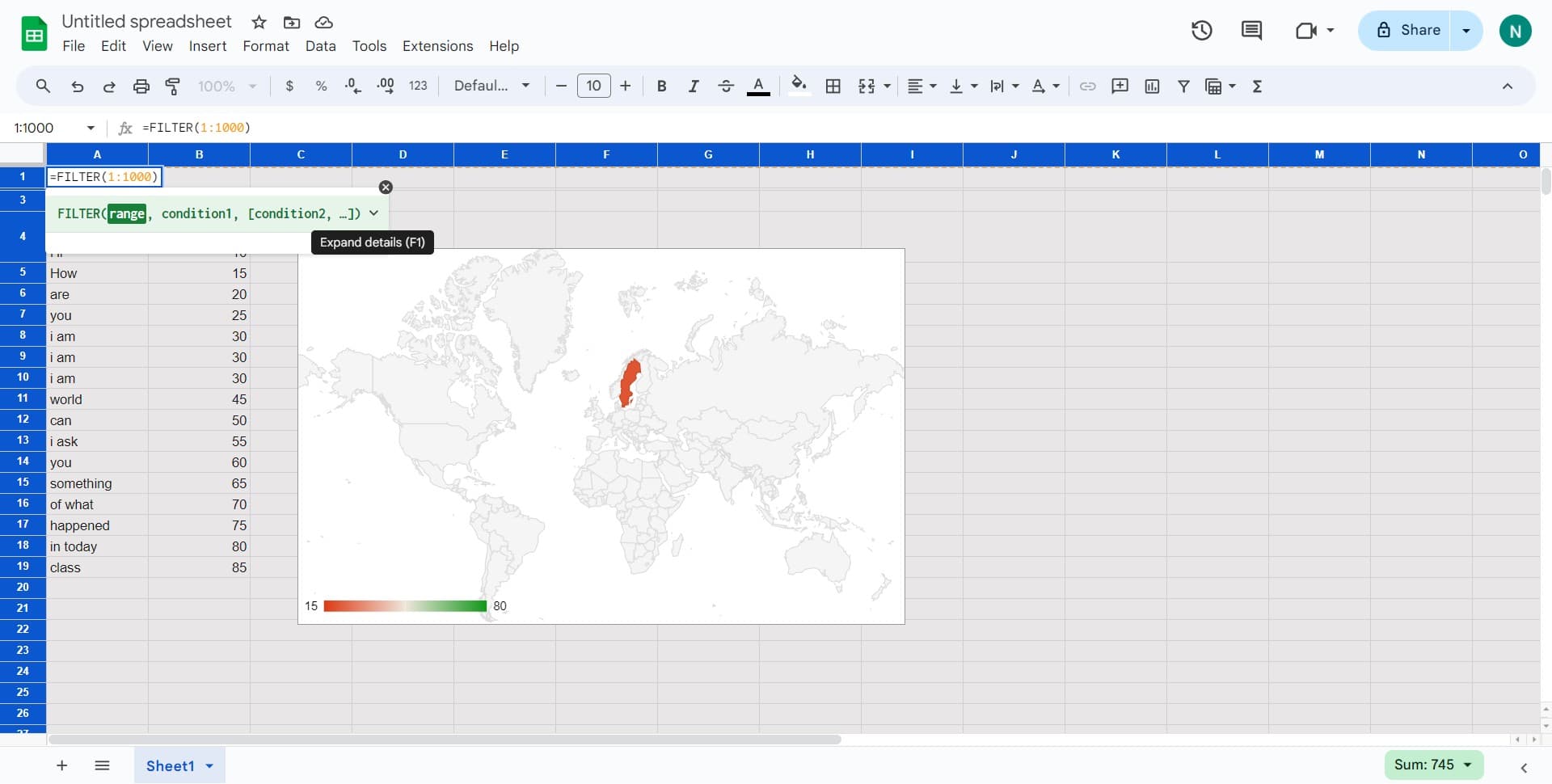
Task: Click the insert link icon
Action: [x=1088, y=86]
